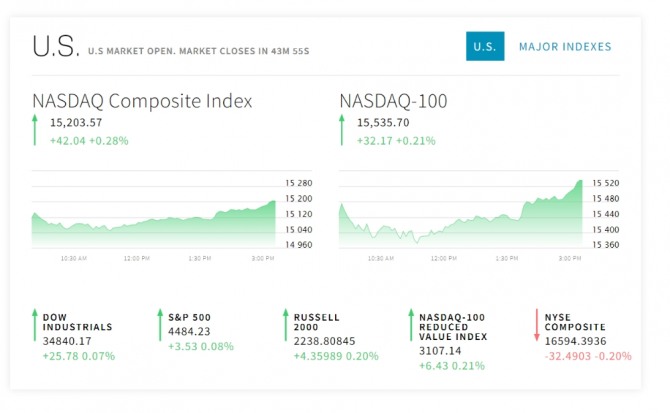The height and width of the screenshot is (413, 670).
Task: Click the NASDAQ Composite Index chart
Action: tap(154, 215)
